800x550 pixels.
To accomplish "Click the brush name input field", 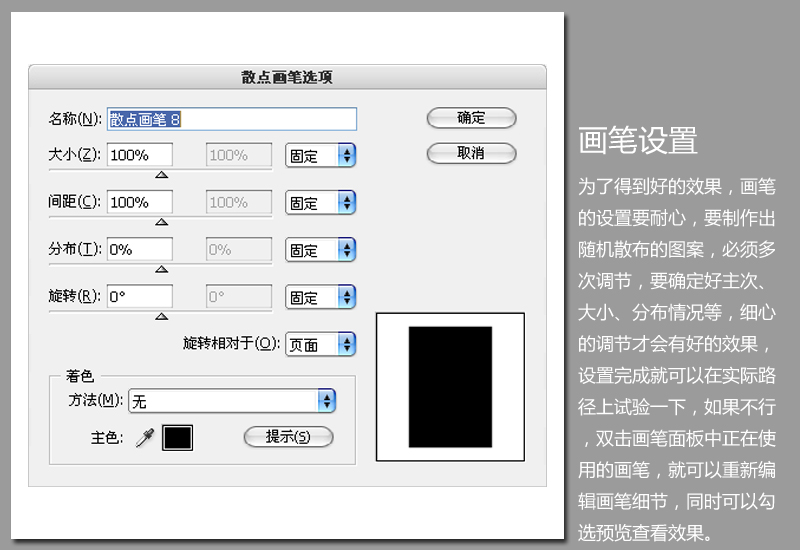I will (232, 119).
